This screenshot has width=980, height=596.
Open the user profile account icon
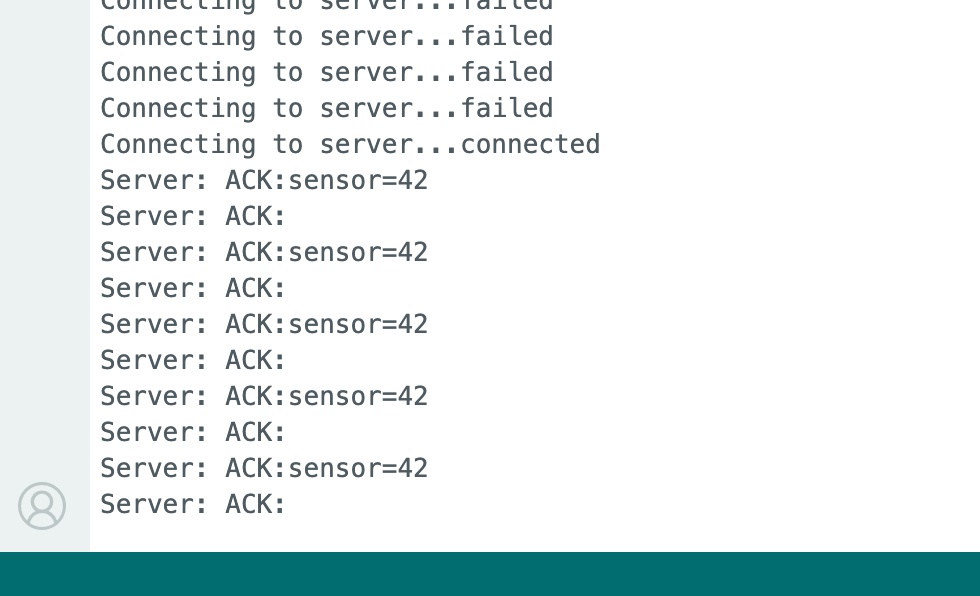[x=42, y=506]
